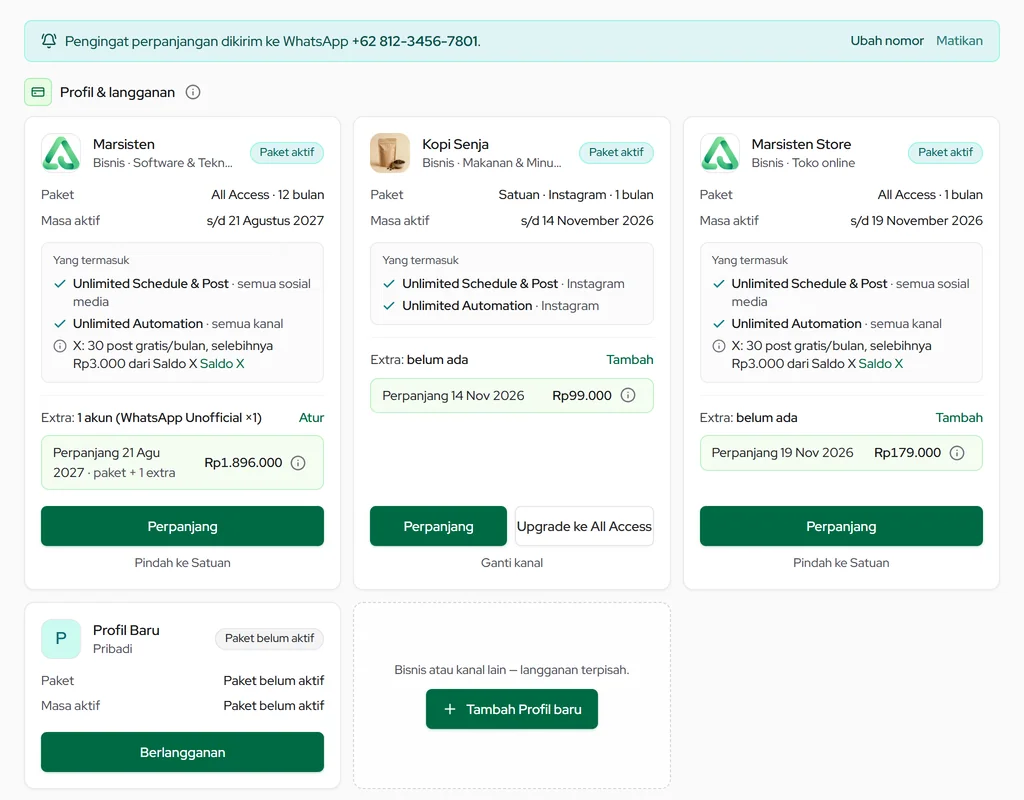The image size is (1024, 800).
Task: Click the renewal box Perpanjang 19 Nov 2026
Action: click(x=841, y=453)
